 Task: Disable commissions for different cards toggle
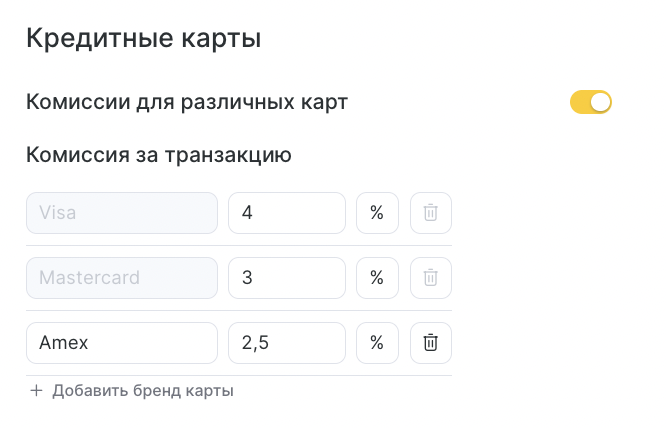590,102
